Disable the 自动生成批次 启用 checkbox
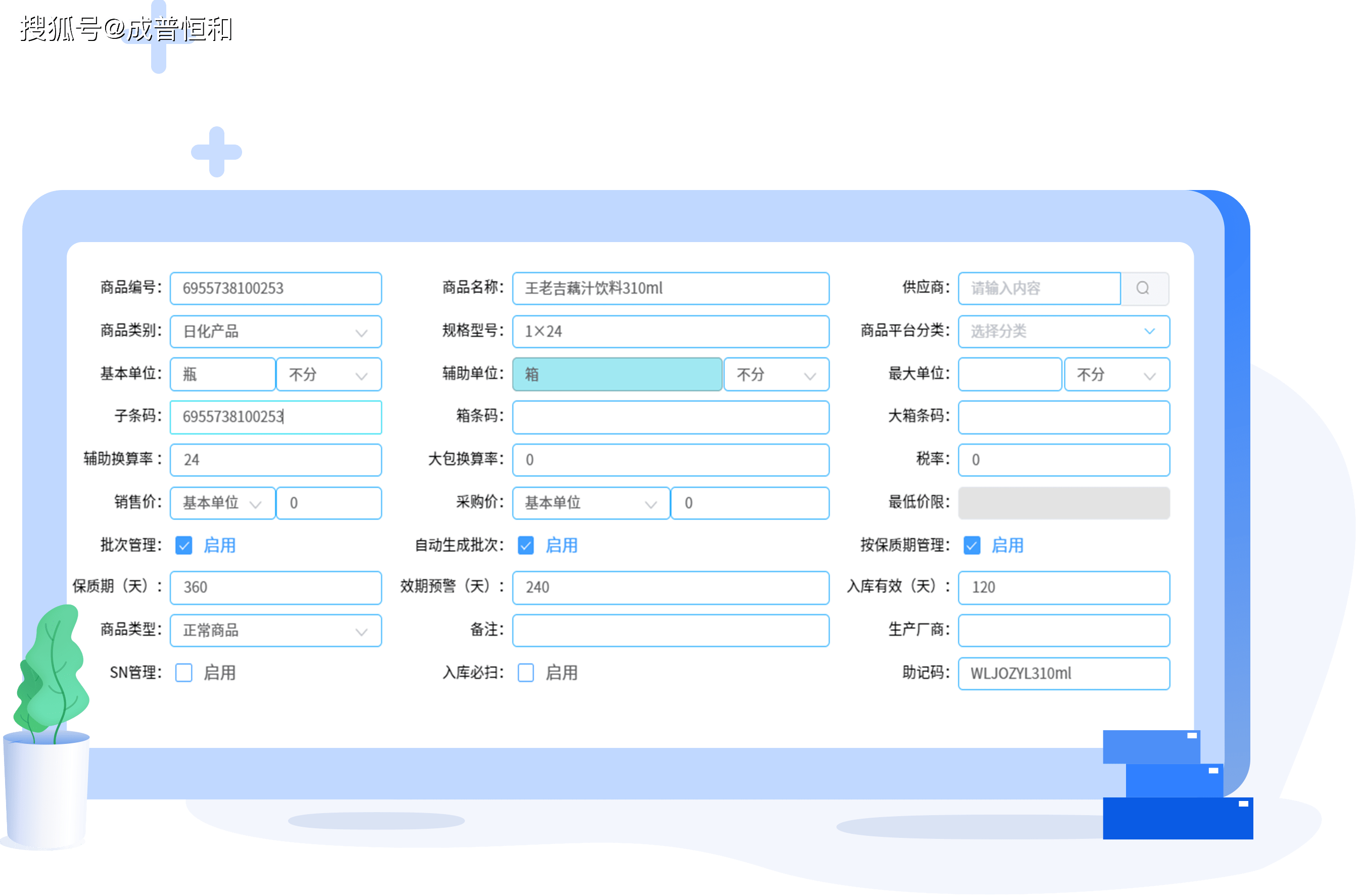The width and height of the screenshot is (1359, 896). pyautogui.click(x=525, y=546)
